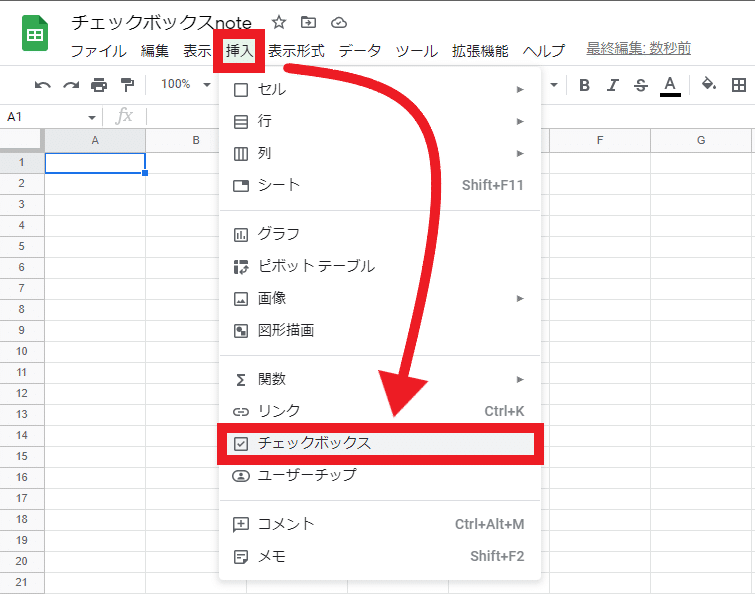Screen dimensions: 755x594
Task: Expand the 画像 submenu
Action: (x=379, y=298)
